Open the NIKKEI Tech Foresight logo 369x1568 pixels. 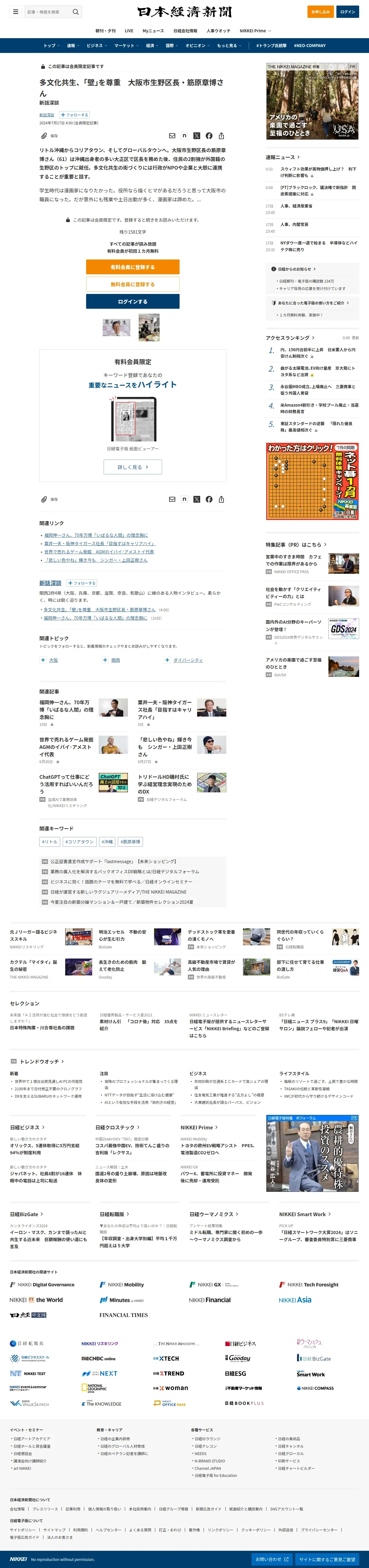pyautogui.click(x=309, y=1284)
